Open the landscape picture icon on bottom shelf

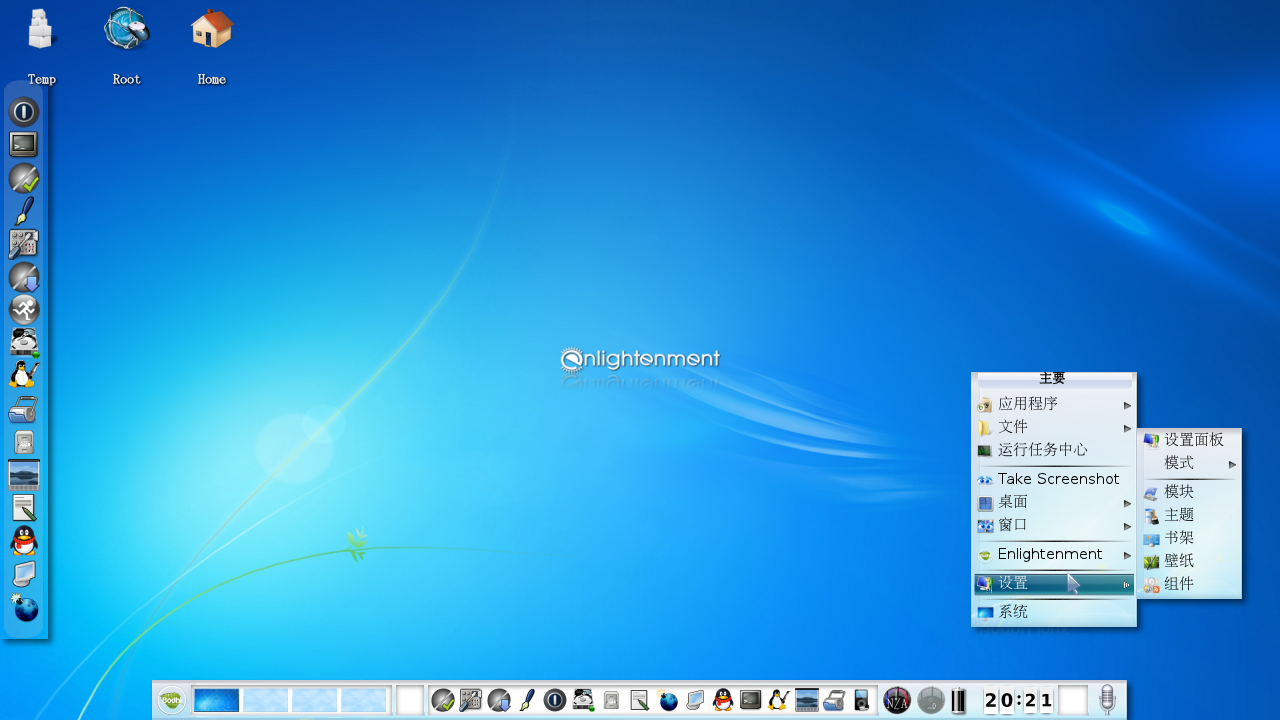pyautogui.click(x=807, y=700)
